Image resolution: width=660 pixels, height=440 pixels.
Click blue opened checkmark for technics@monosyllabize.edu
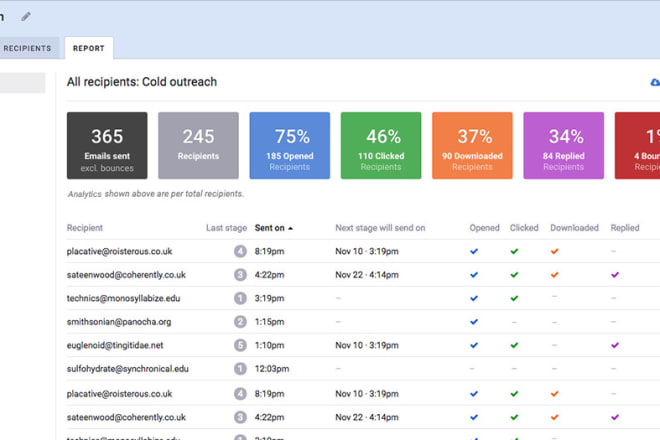coord(474,298)
